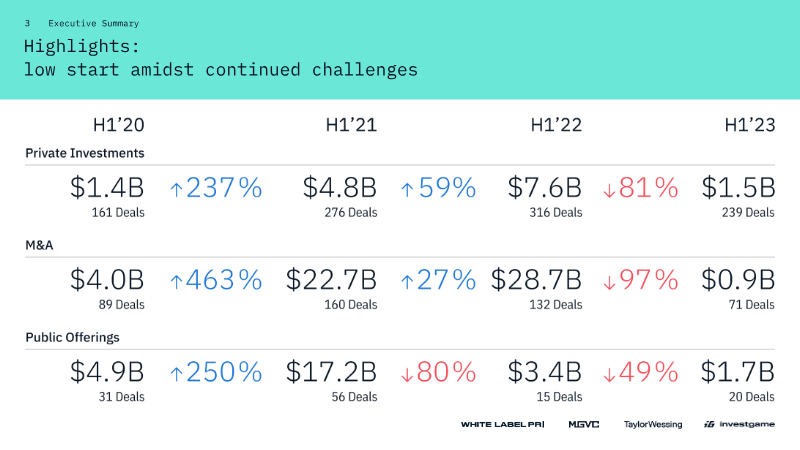Click the H1'23 column header
Image resolution: width=800 pixels, height=450 pixels.
(x=750, y=125)
